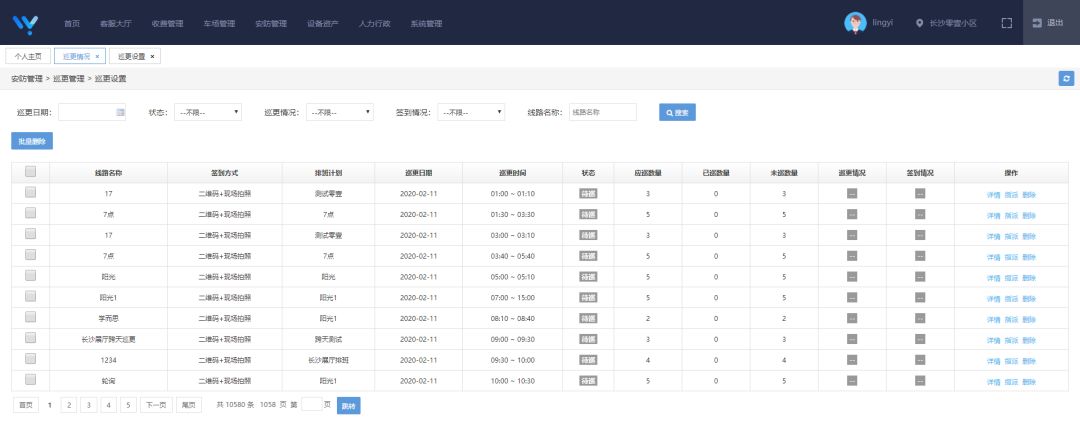Open 安防管理 in the top navigation
This screenshot has height=425, width=1080.
click(271, 23)
